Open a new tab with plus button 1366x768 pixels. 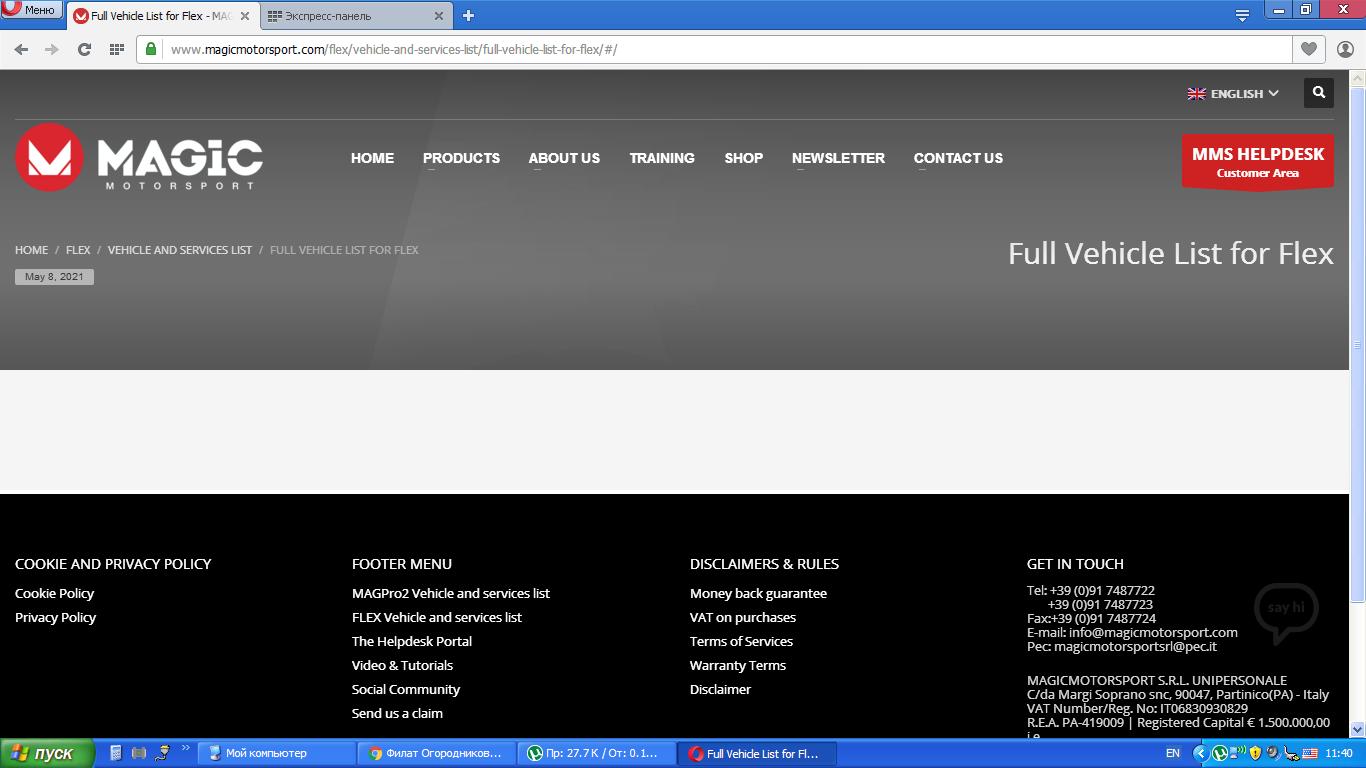click(468, 15)
